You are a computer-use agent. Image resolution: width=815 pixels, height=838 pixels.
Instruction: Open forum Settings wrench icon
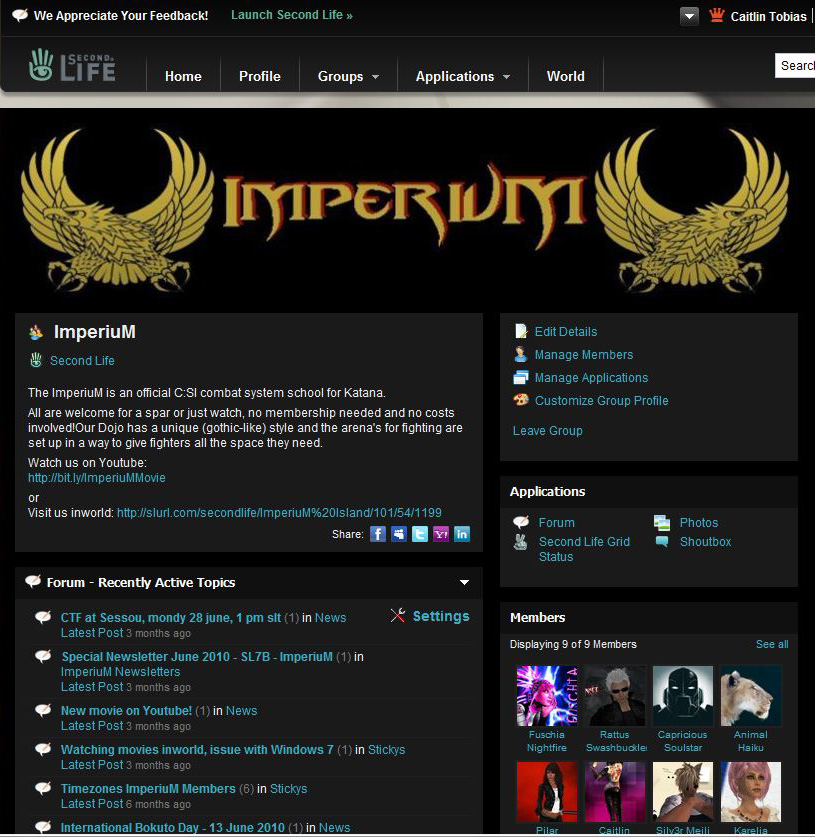(x=398, y=616)
